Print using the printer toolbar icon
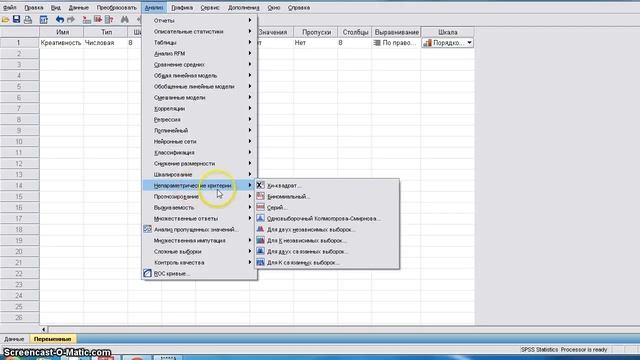The image size is (640, 360). [x=28, y=20]
